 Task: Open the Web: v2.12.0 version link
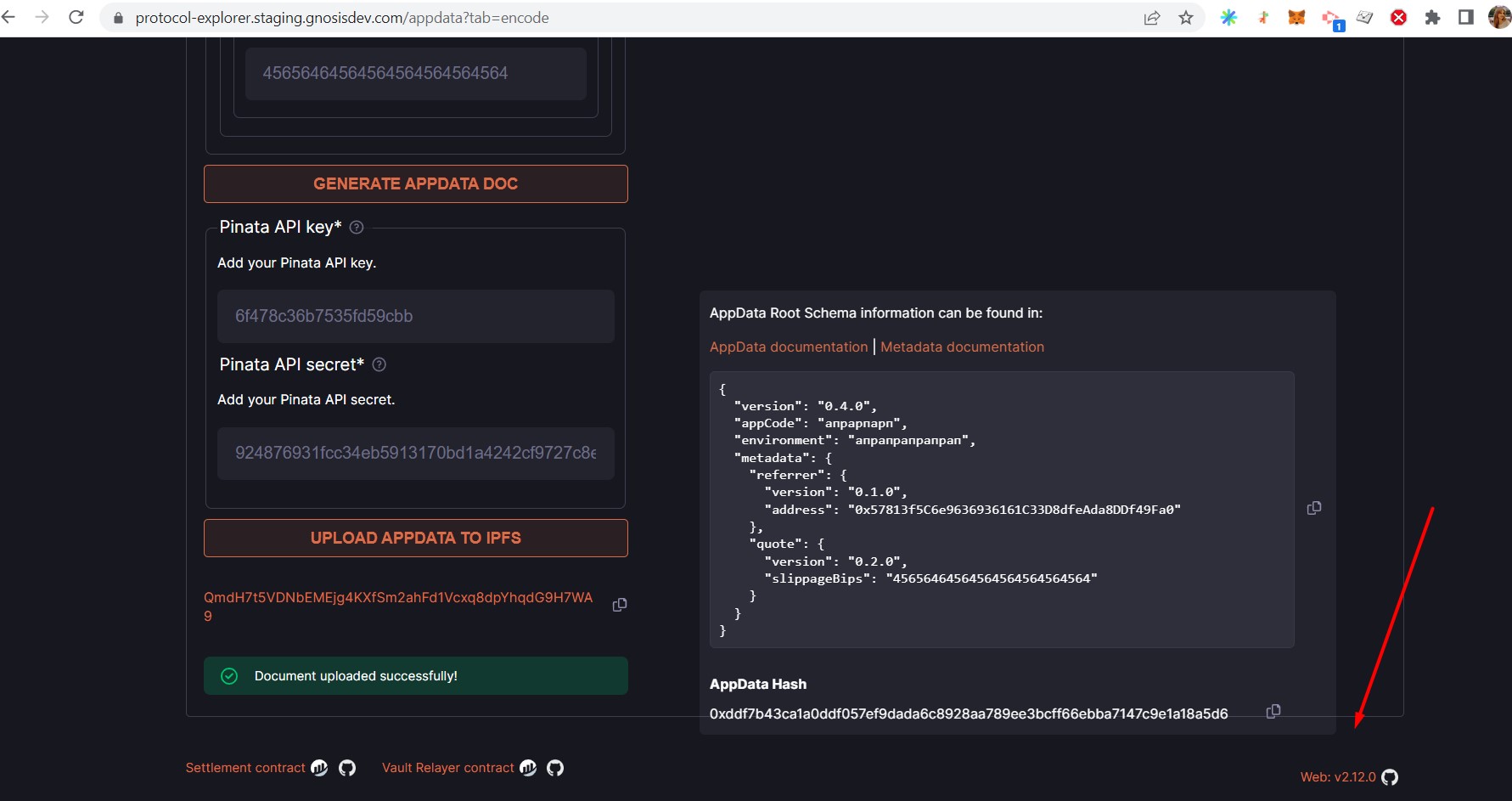(x=1338, y=777)
